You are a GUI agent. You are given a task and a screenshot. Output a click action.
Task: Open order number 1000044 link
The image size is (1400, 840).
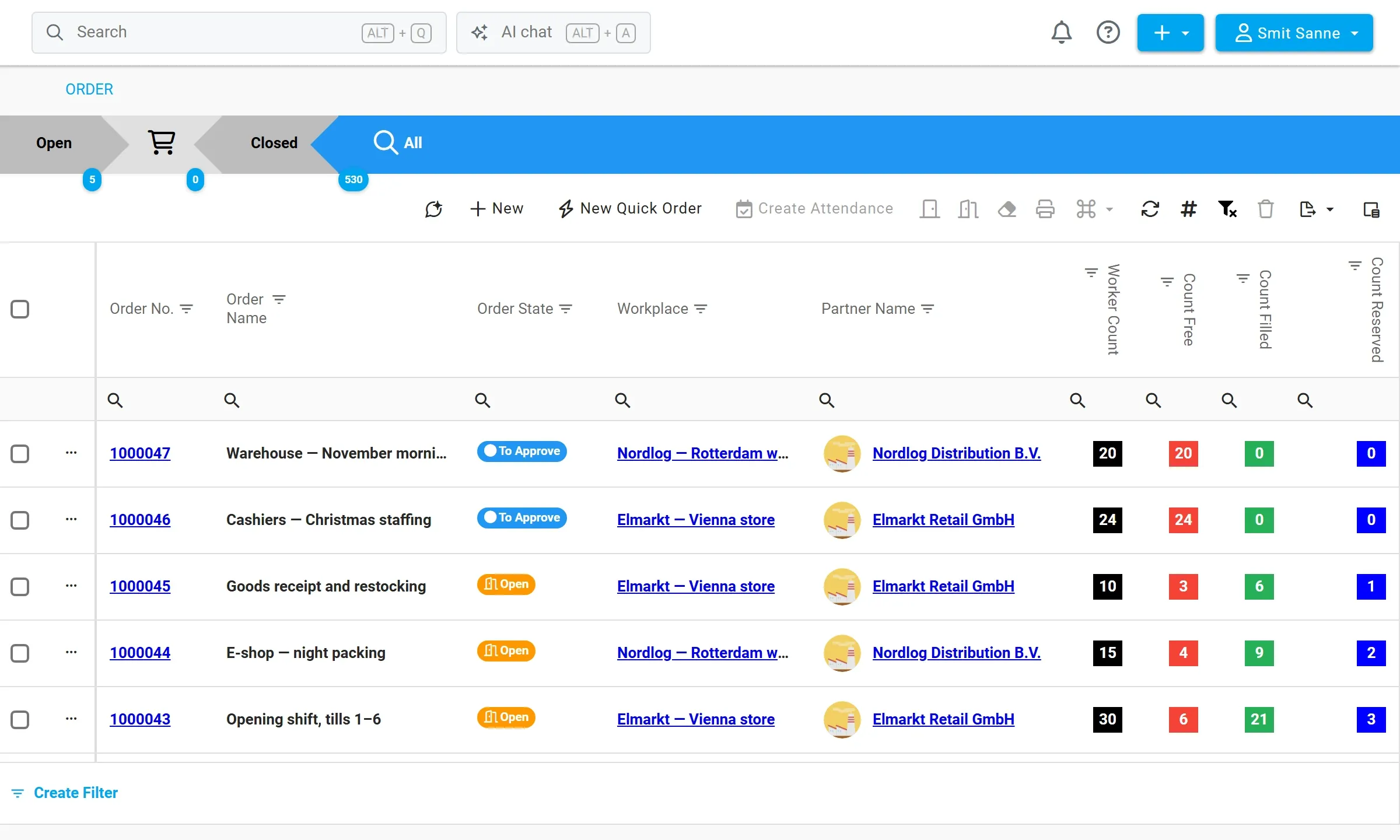140,653
